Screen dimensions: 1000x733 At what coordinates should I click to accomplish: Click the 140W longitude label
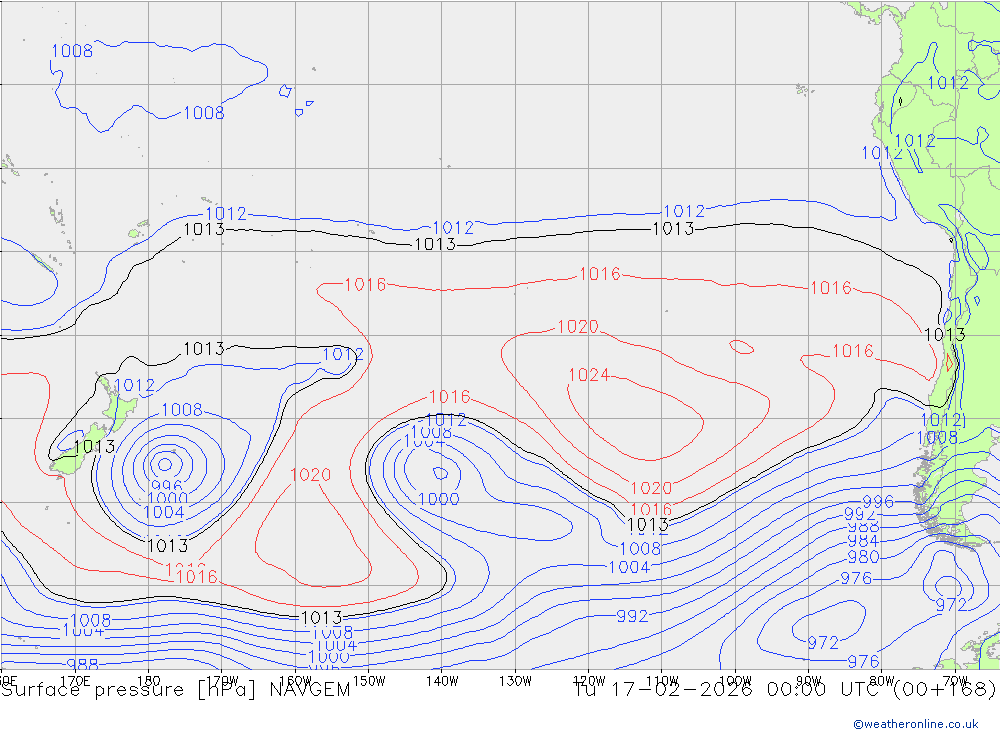click(x=443, y=681)
